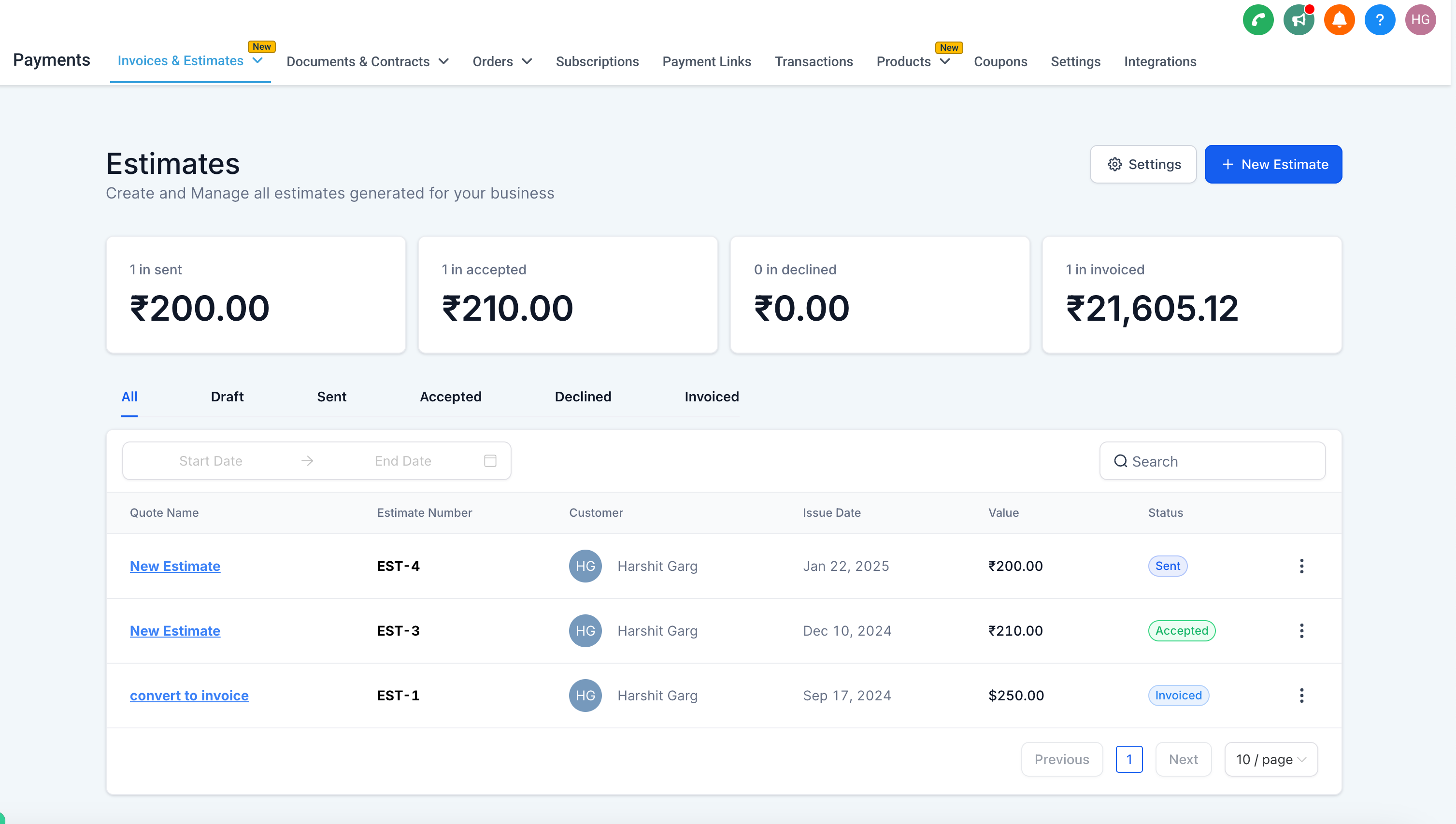
Task: Open the megaphone announcements icon
Action: [x=1298, y=20]
